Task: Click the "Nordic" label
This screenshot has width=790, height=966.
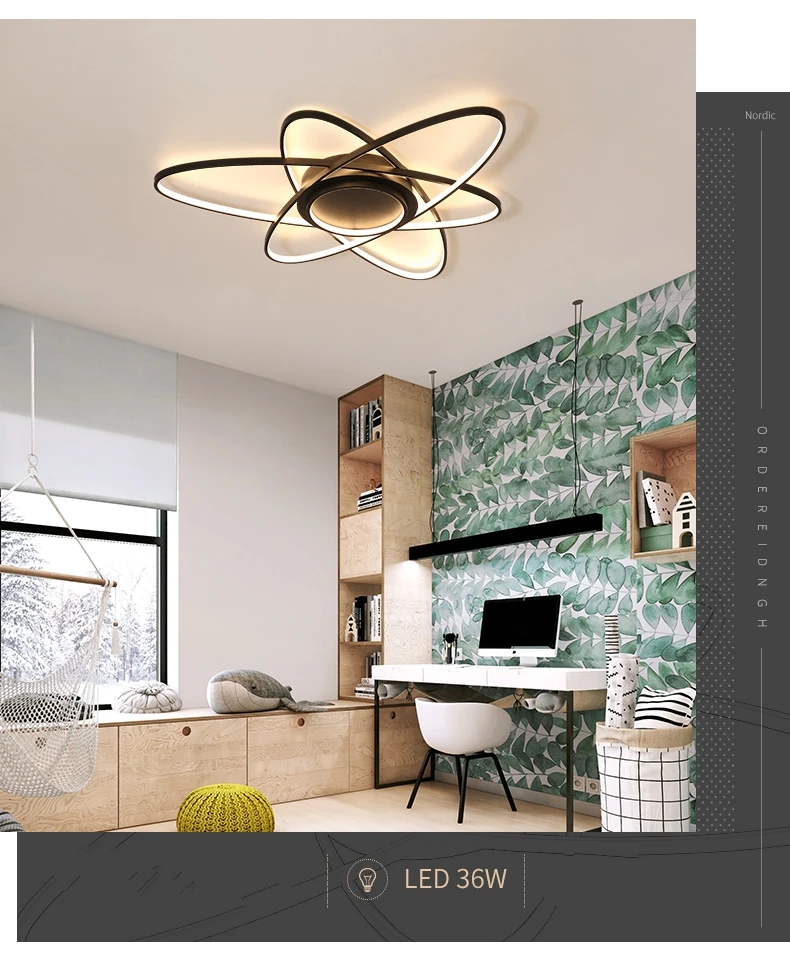Action: click(x=760, y=115)
